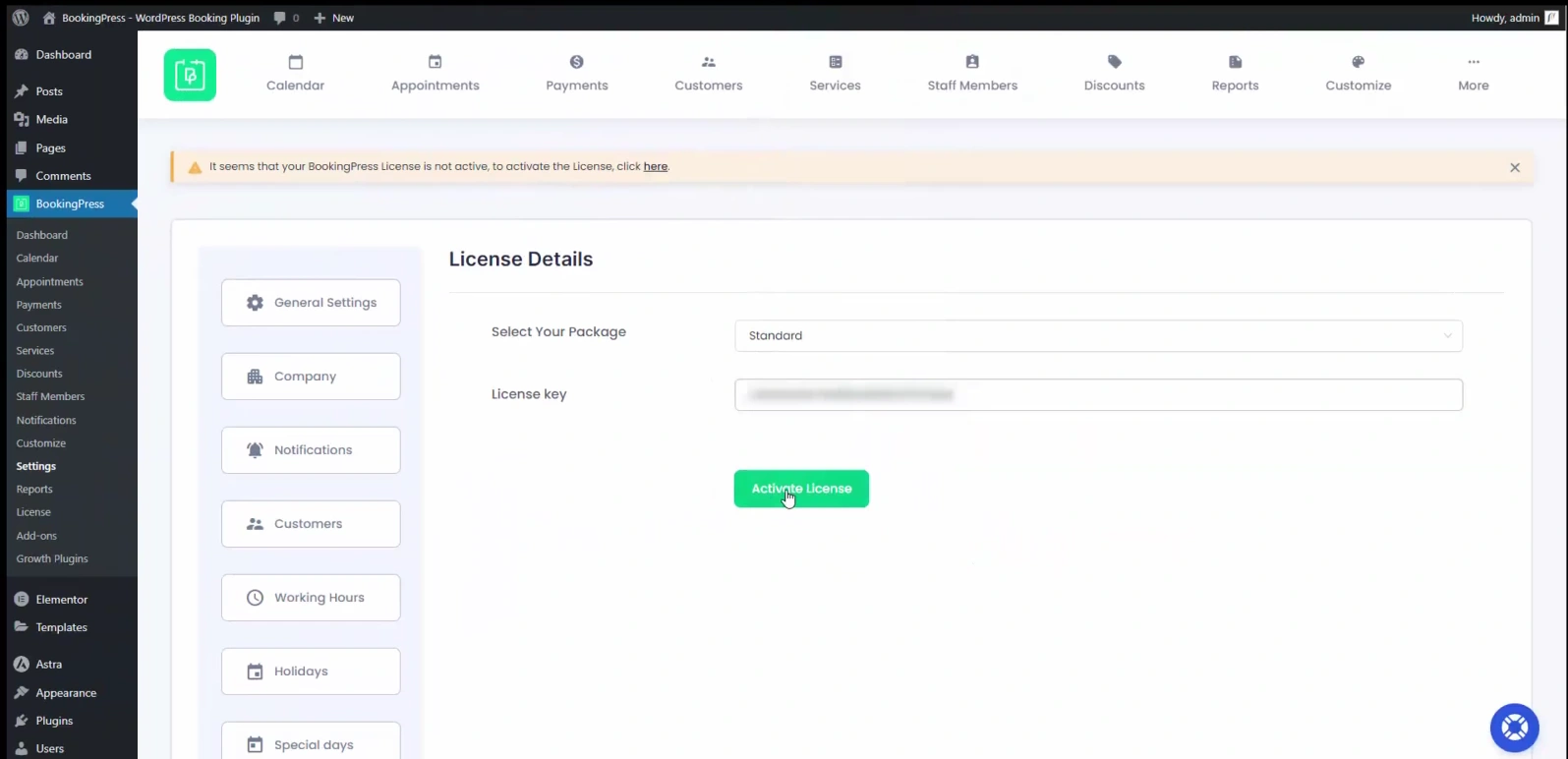Open the Customers submenu item in sidebar
Screen dimensions: 1568x759
(41, 327)
